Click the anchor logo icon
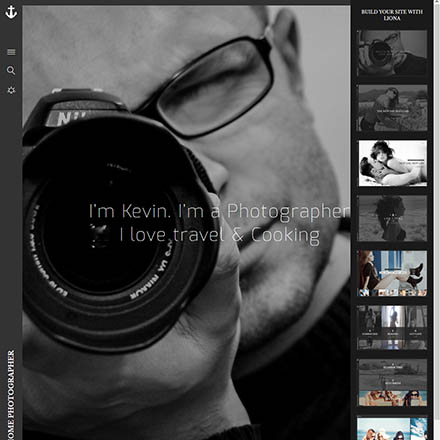440x440 pixels. tap(11, 12)
